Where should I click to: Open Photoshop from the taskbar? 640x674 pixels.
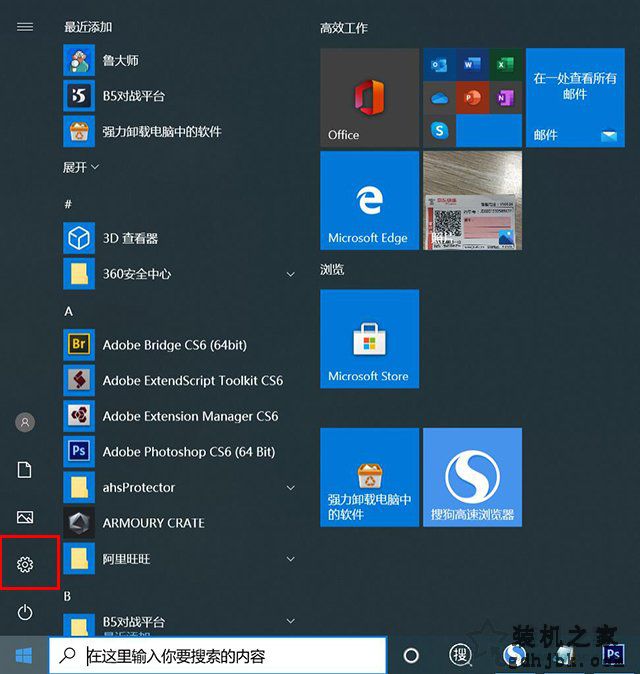coord(613,656)
